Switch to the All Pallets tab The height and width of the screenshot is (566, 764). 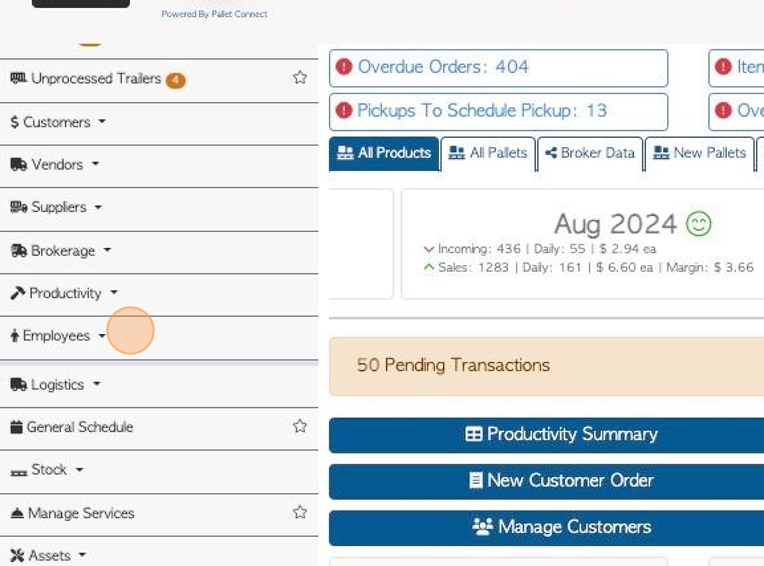[x=488, y=153]
